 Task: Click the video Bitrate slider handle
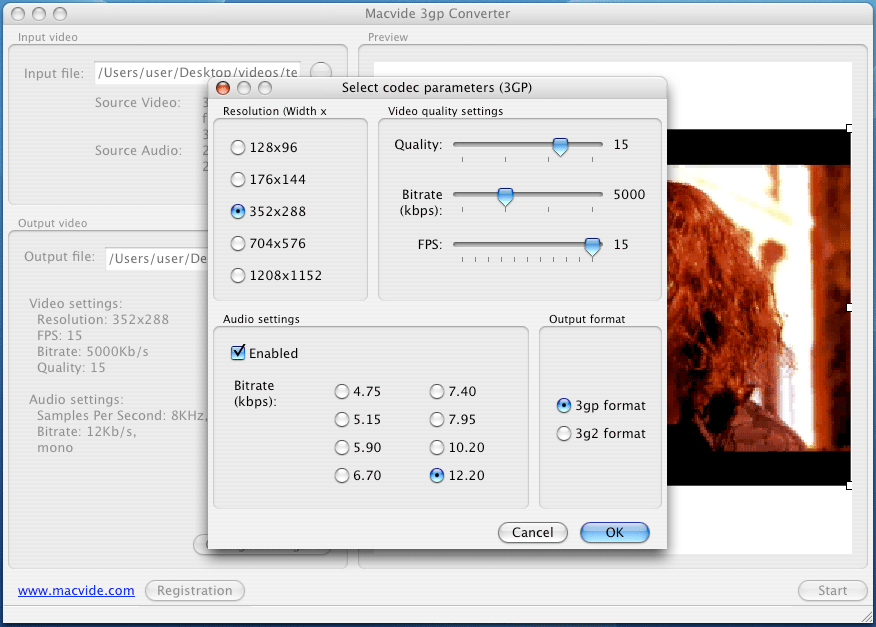tap(506, 196)
